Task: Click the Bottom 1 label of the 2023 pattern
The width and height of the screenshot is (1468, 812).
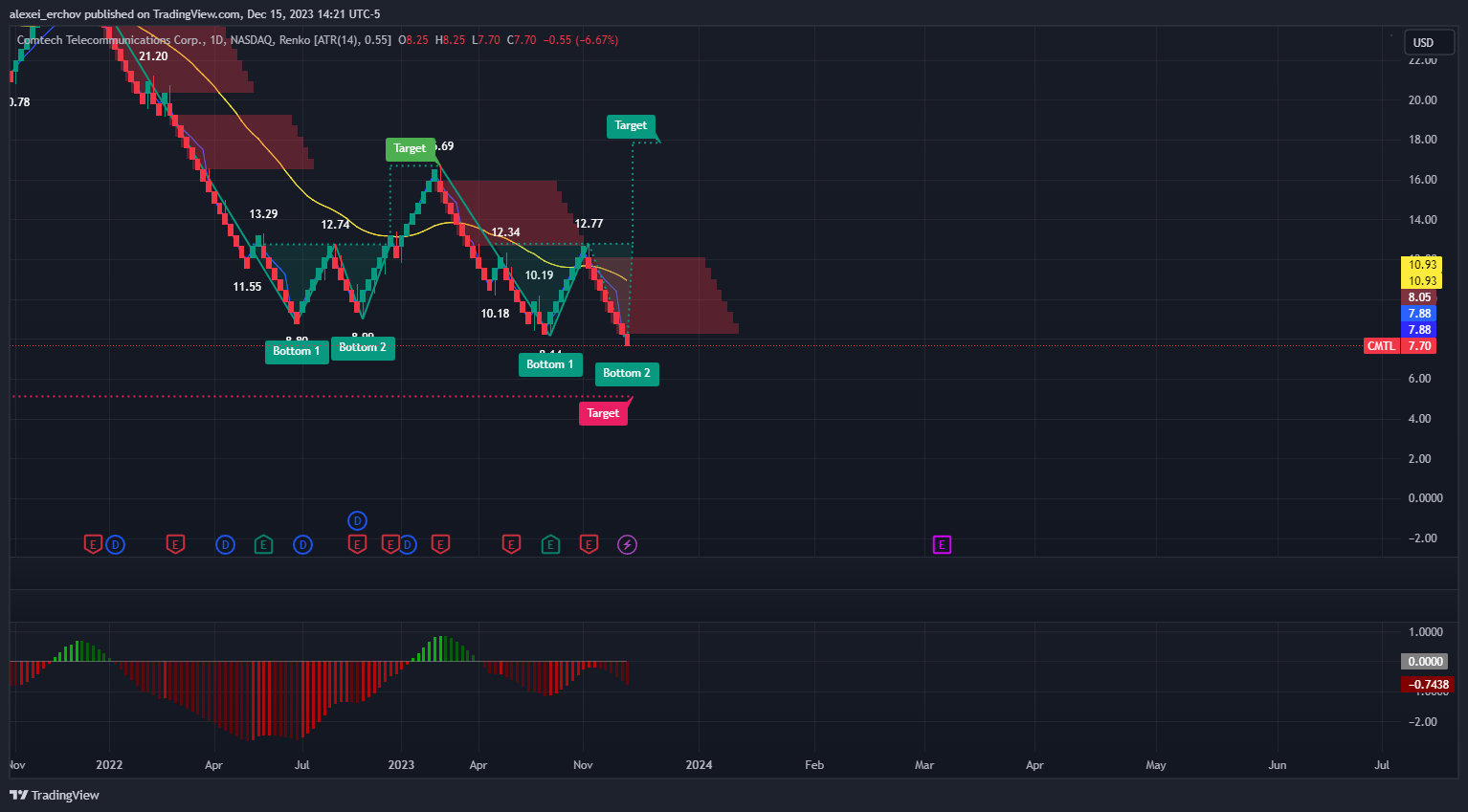Action: click(x=550, y=364)
